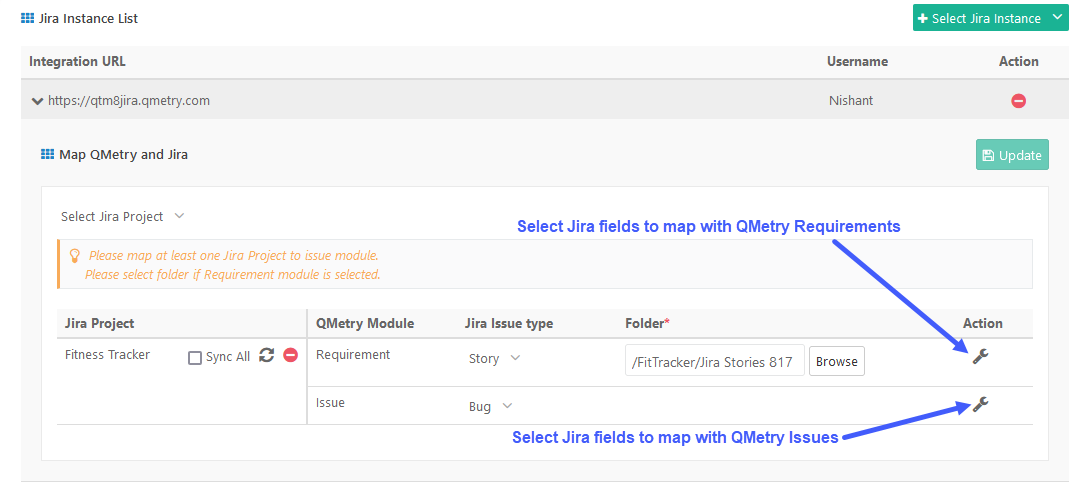Viewport: 1081px width, 485px height.
Task: Click the lightbulb hint icon
Action: tap(74, 256)
